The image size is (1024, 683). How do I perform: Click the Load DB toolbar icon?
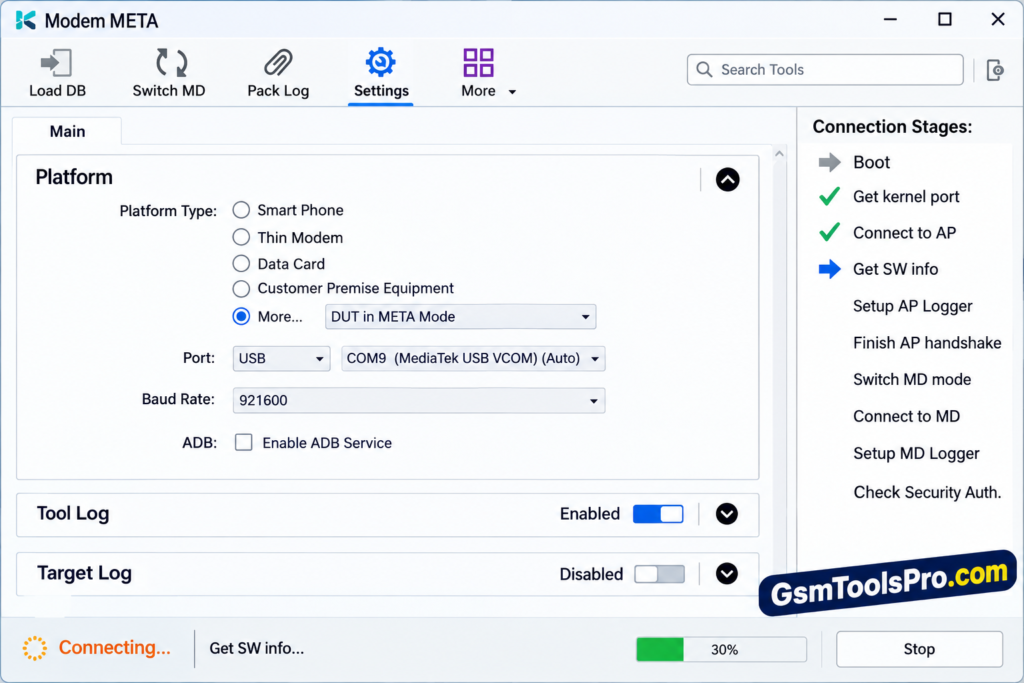click(56, 63)
